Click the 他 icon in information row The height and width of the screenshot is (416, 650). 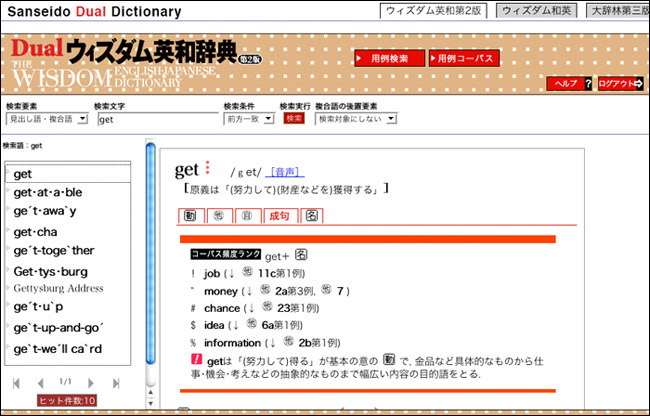coord(289,341)
